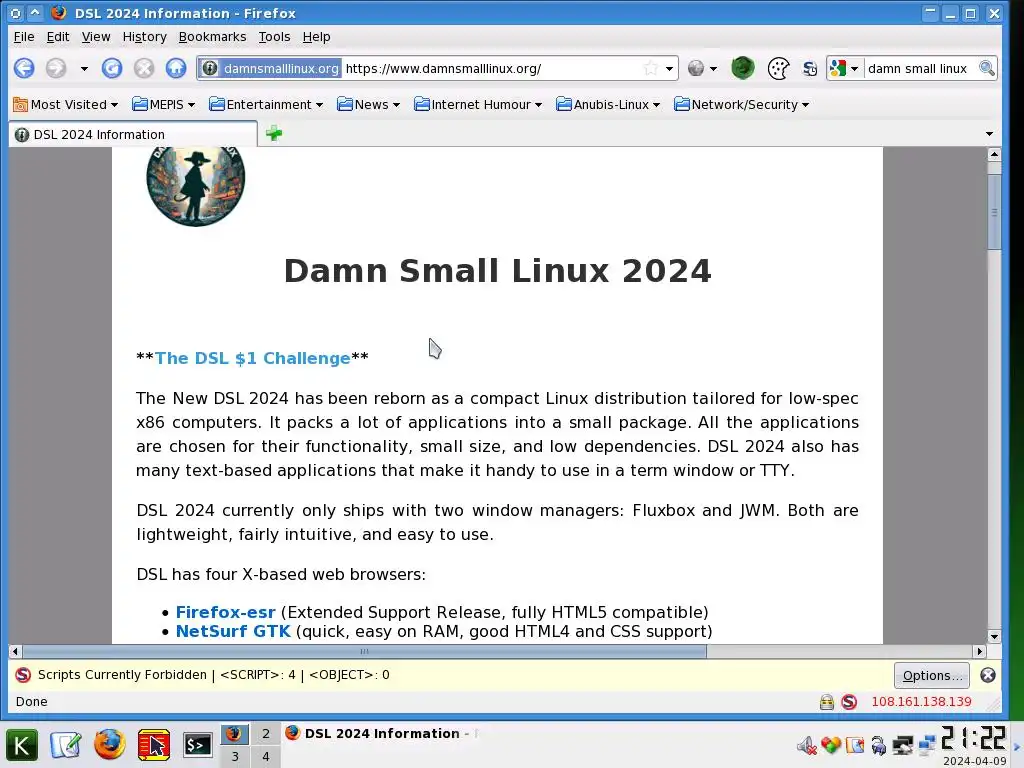Click the NoScript Options button
This screenshot has height=768, width=1024.
(x=931, y=675)
